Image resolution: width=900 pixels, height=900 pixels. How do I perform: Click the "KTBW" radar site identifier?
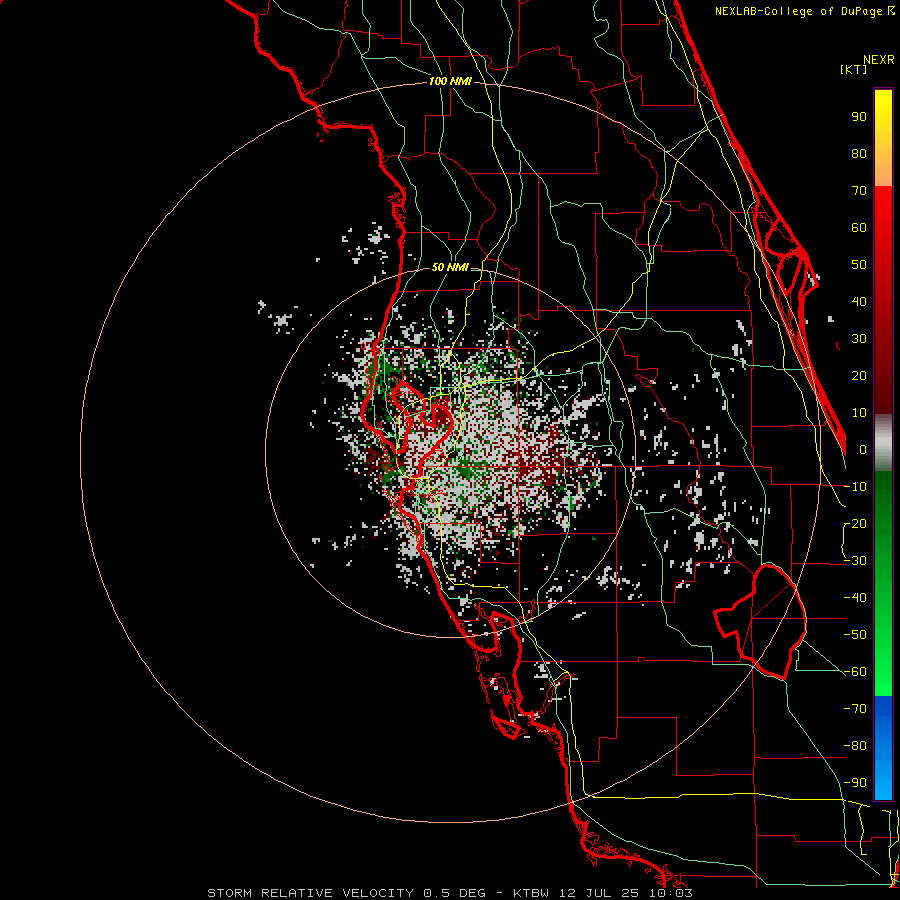coord(531,893)
